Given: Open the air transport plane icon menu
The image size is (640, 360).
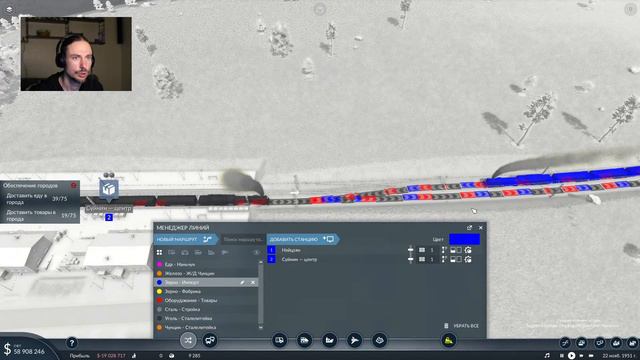Looking at the screenshot, I should [x=354, y=340].
